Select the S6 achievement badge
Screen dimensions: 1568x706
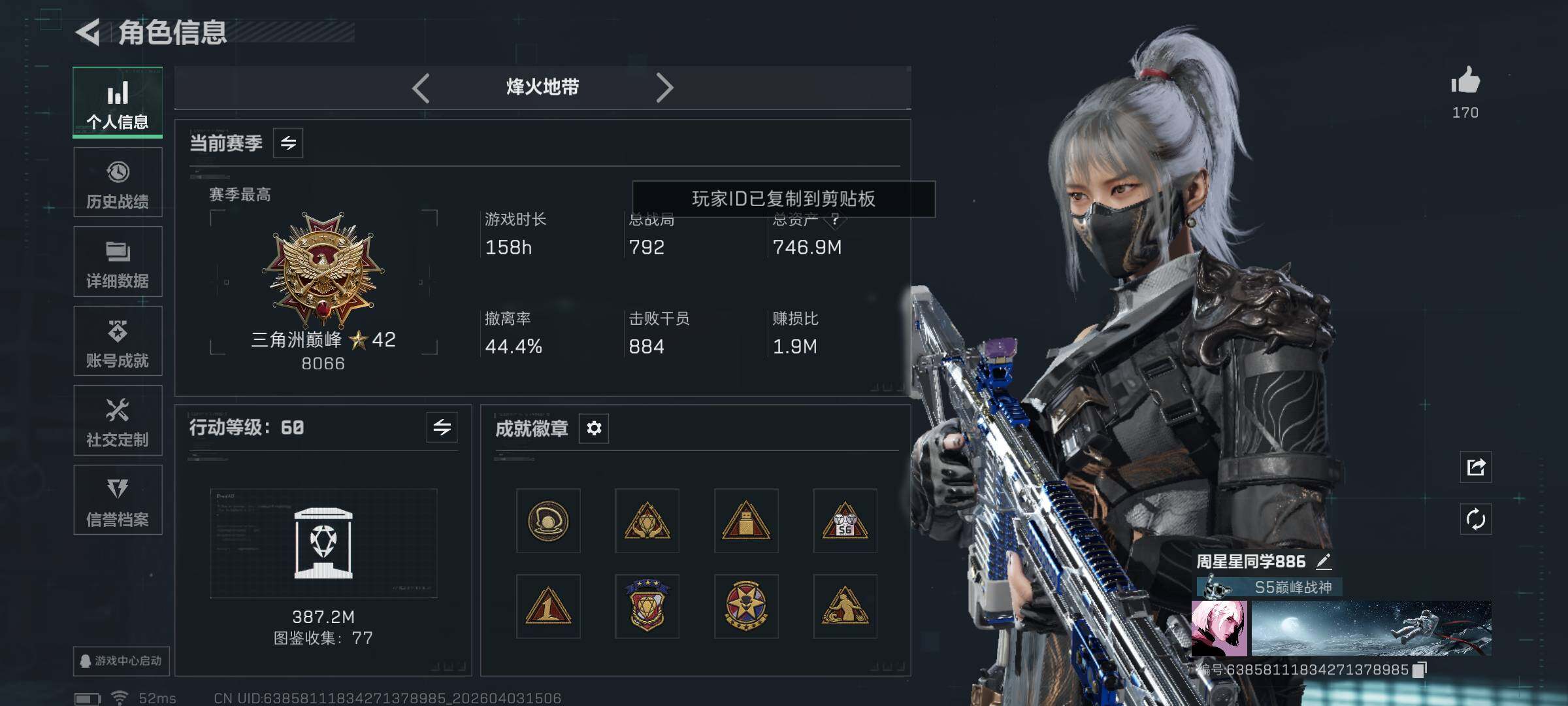click(845, 521)
